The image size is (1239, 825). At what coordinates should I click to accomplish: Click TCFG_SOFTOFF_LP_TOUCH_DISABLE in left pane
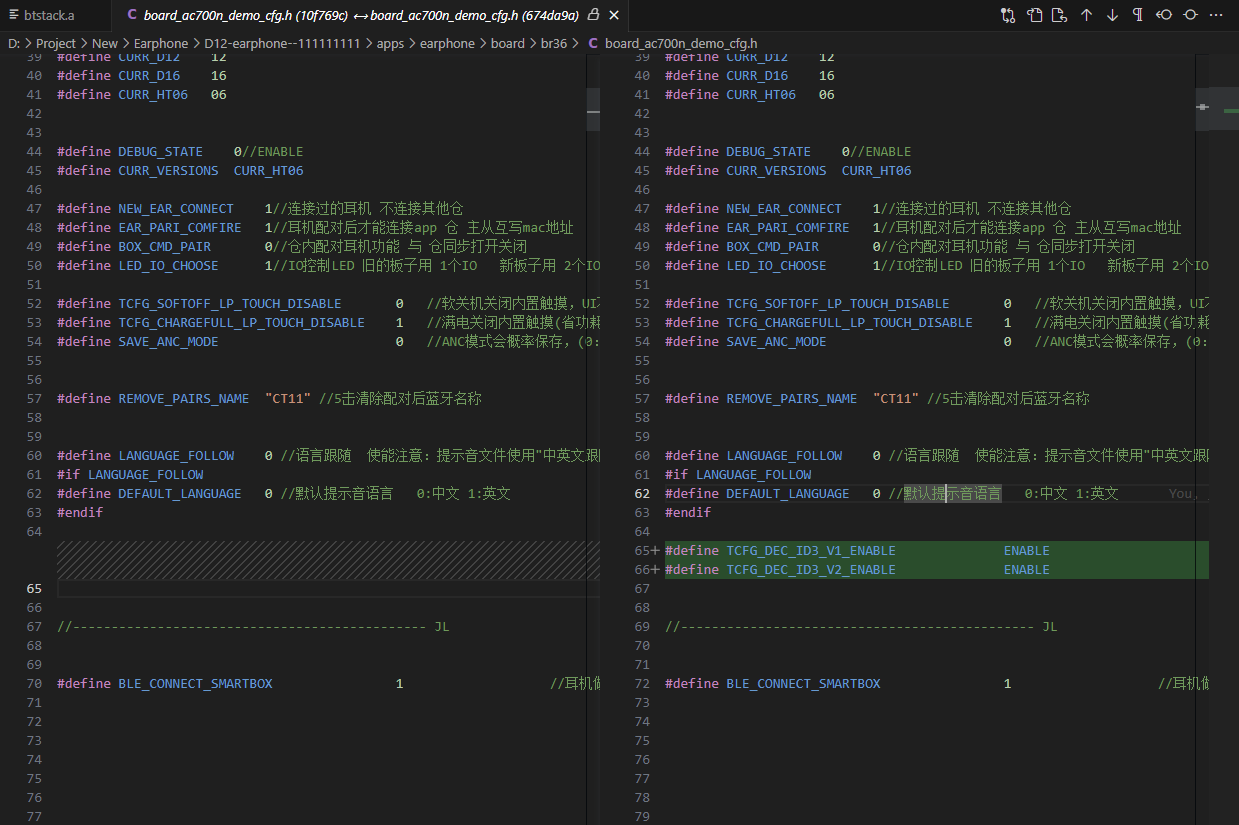(x=230, y=304)
